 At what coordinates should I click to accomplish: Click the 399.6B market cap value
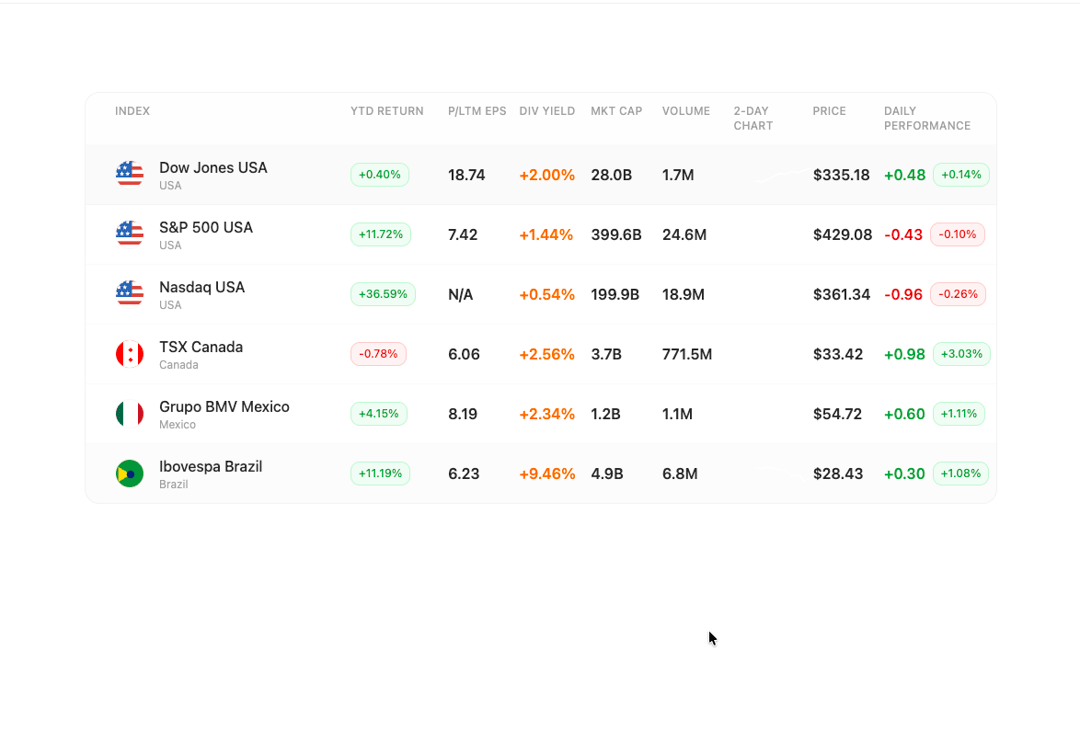[616, 235]
